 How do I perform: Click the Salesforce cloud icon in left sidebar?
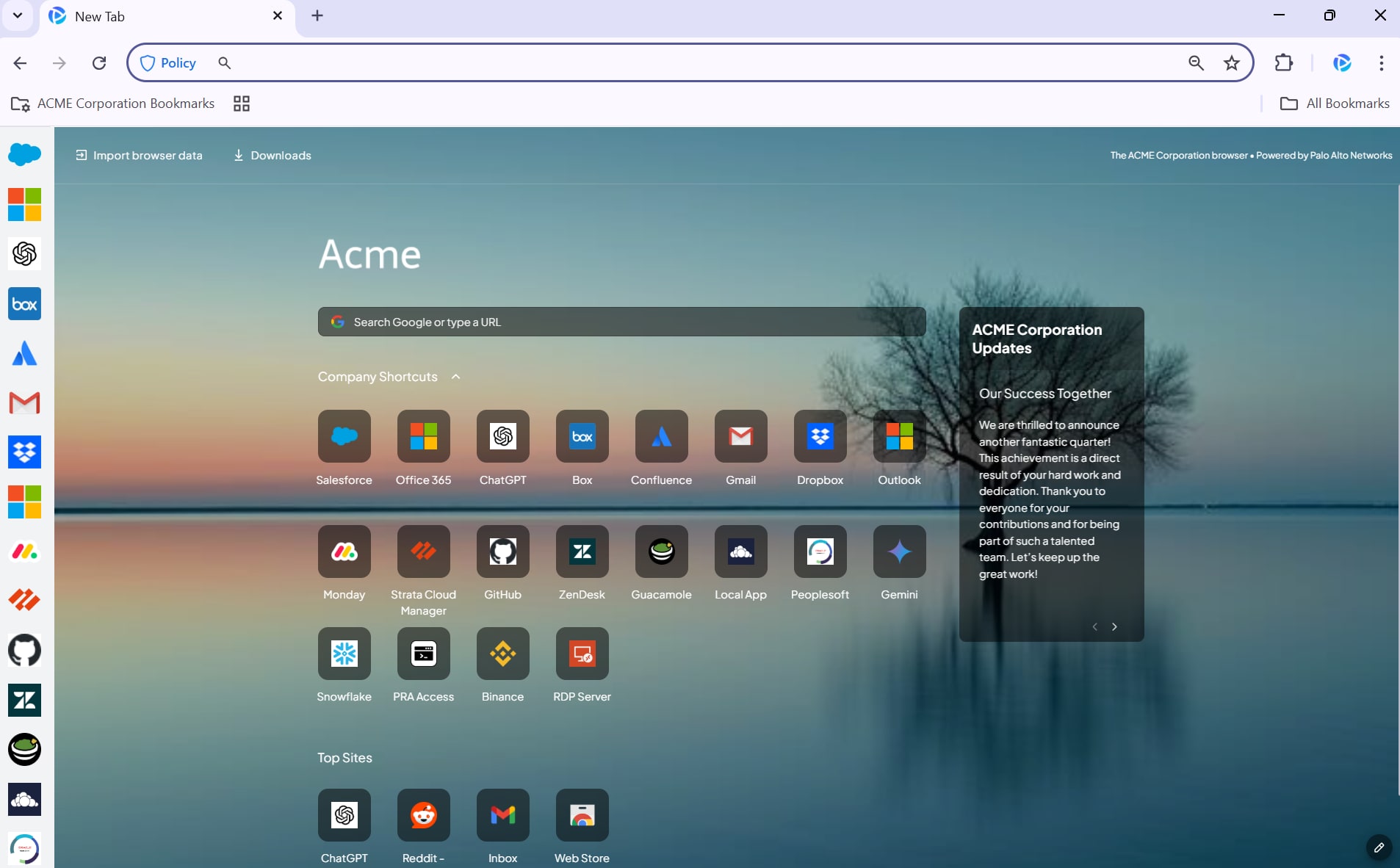[x=24, y=154]
